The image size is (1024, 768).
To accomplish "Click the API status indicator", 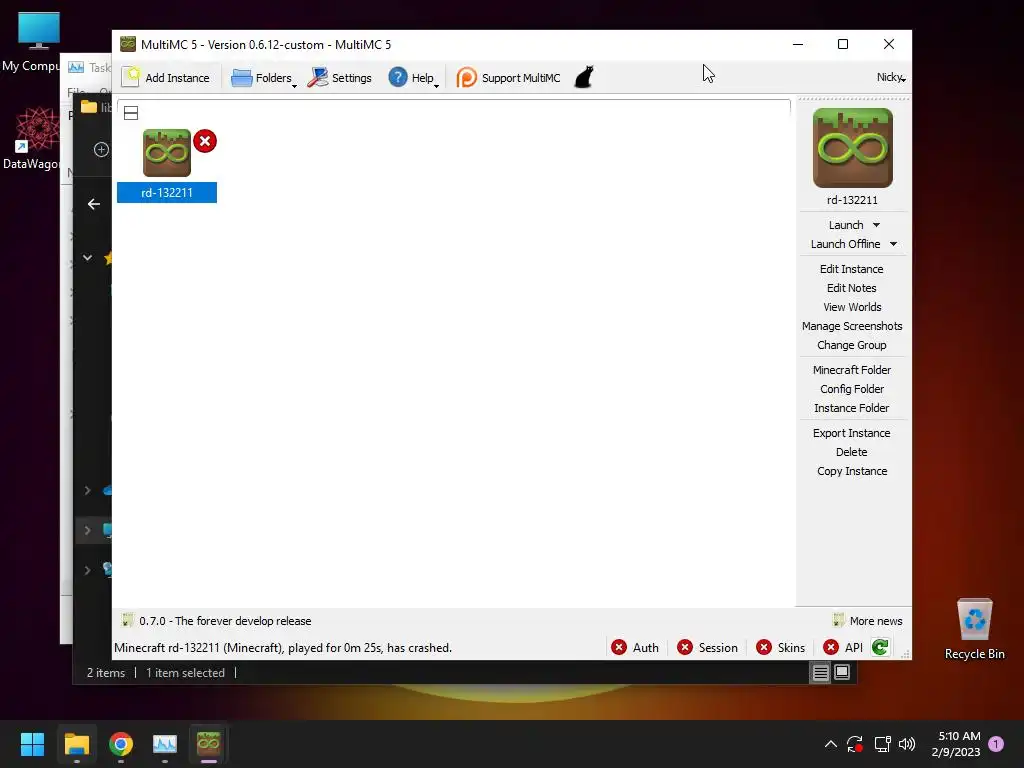I will tap(843, 647).
